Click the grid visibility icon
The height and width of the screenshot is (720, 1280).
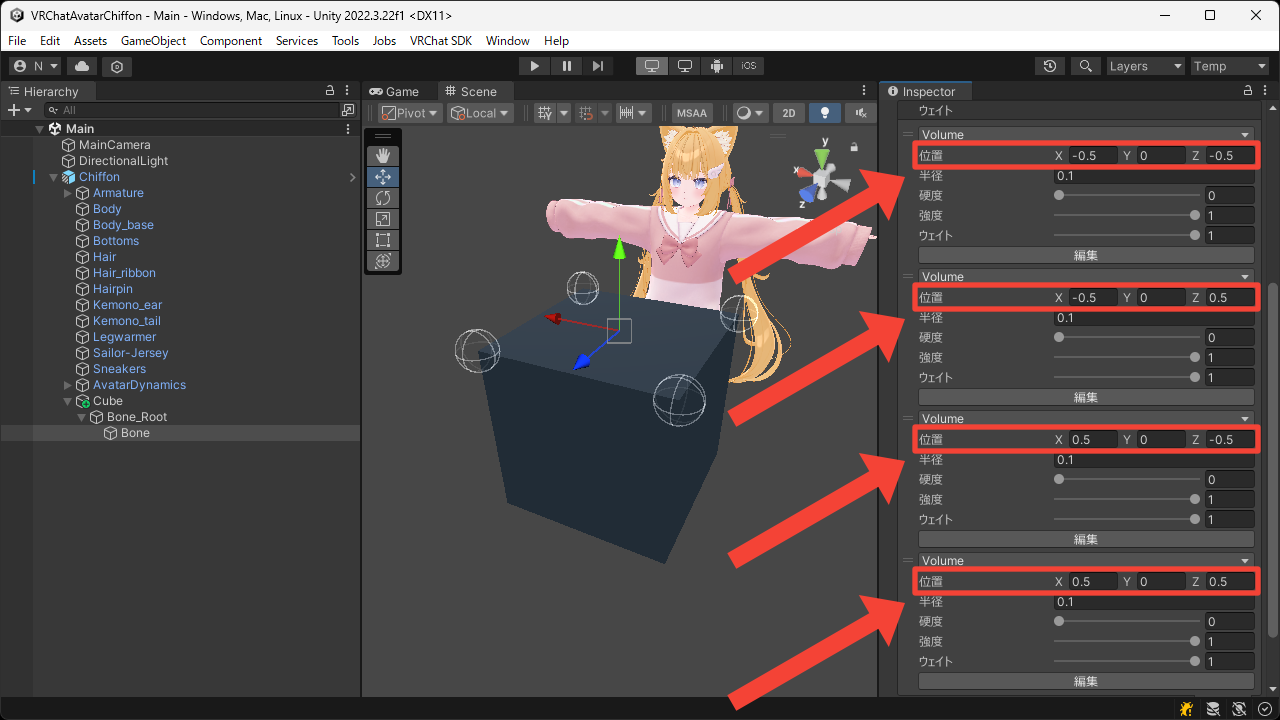tap(545, 113)
